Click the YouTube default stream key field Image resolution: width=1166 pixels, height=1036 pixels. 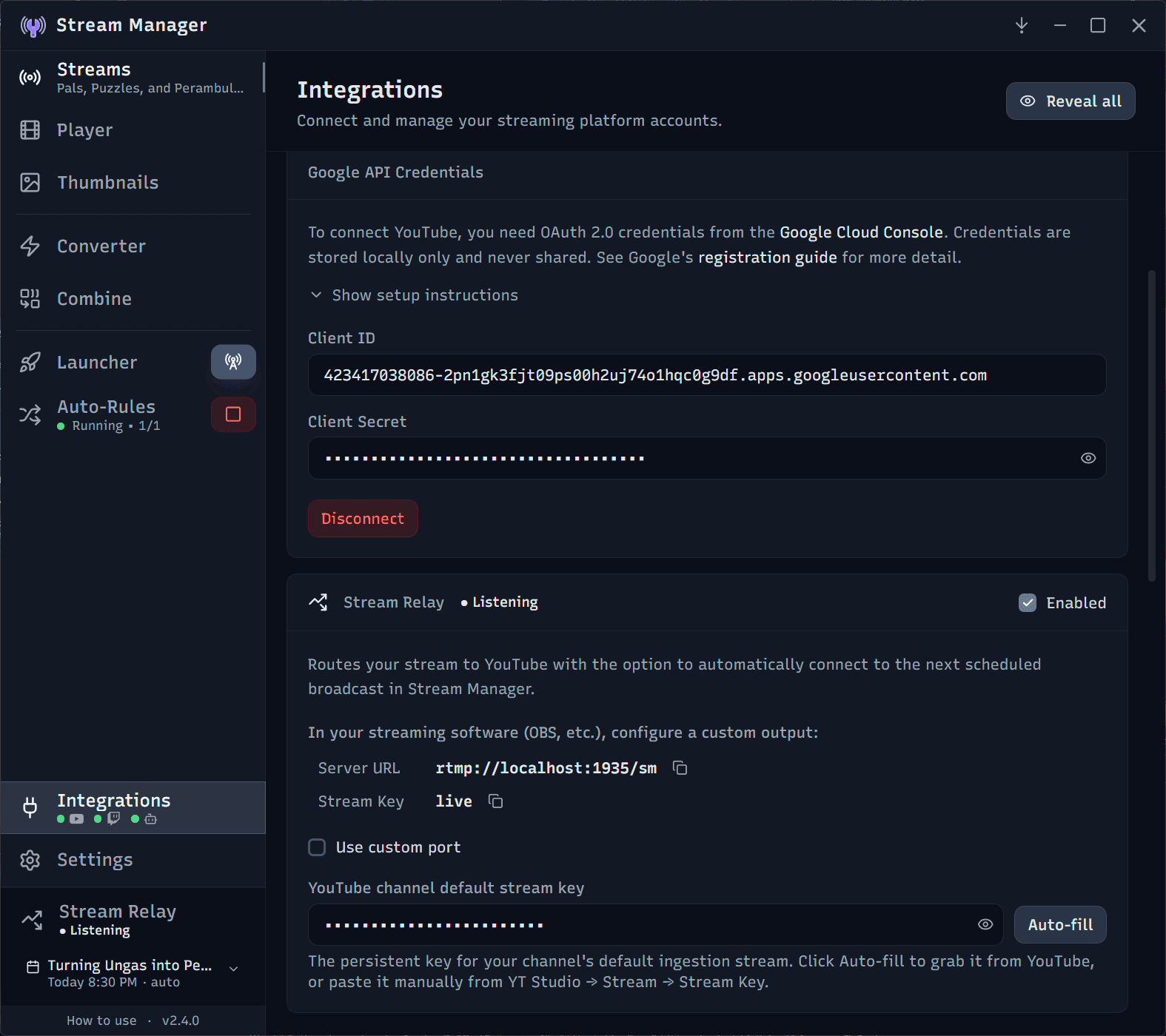coord(655,925)
